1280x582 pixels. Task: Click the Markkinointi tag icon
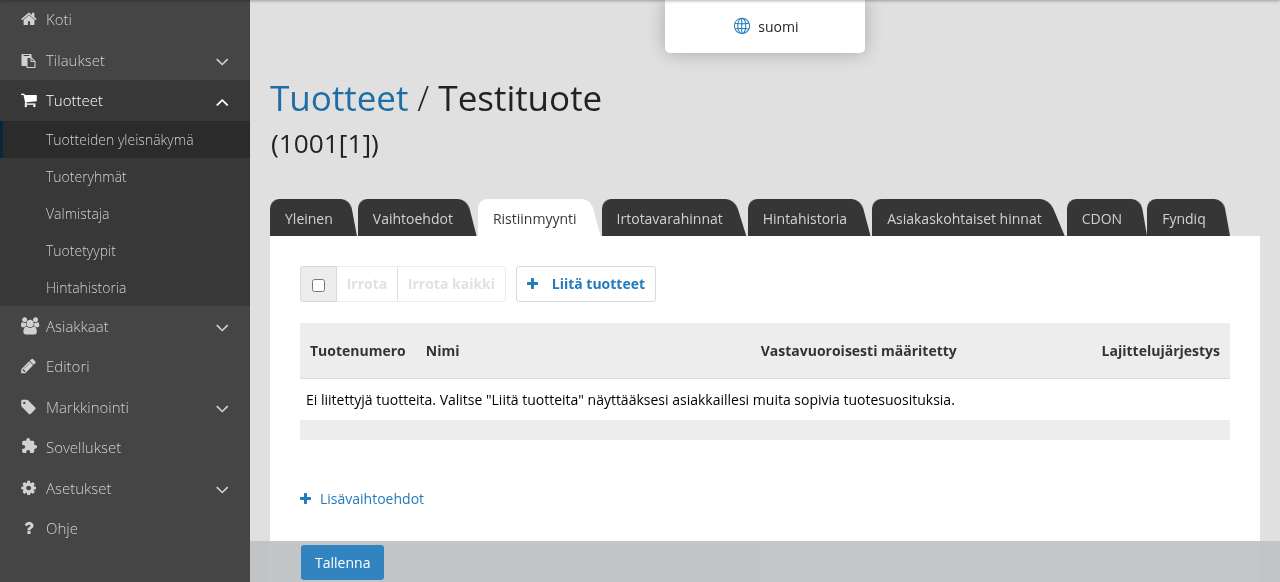tap(28, 407)
